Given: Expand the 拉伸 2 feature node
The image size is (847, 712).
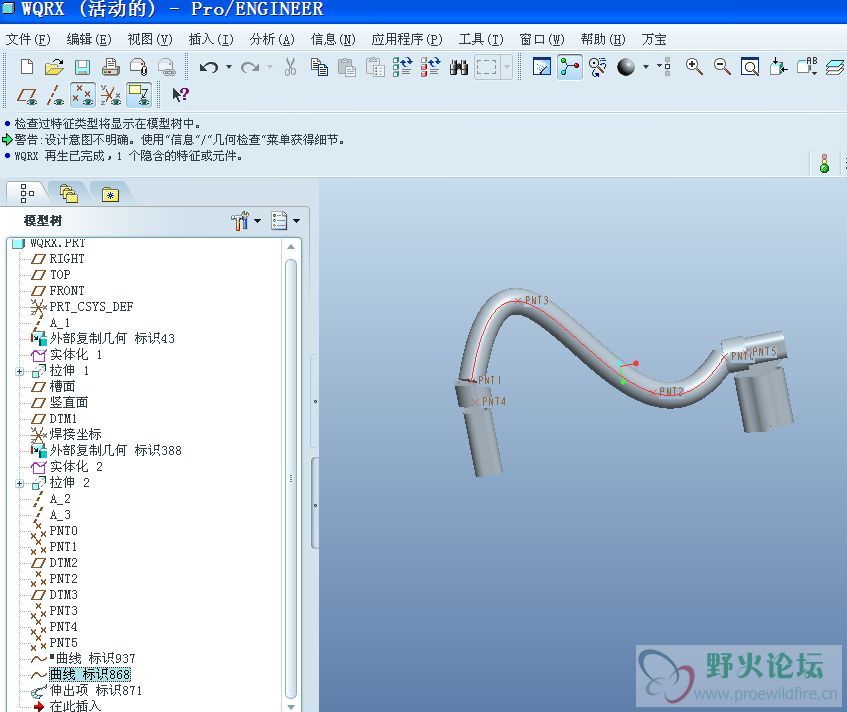Looking at the screenshot, I should (x=19, y=483).
